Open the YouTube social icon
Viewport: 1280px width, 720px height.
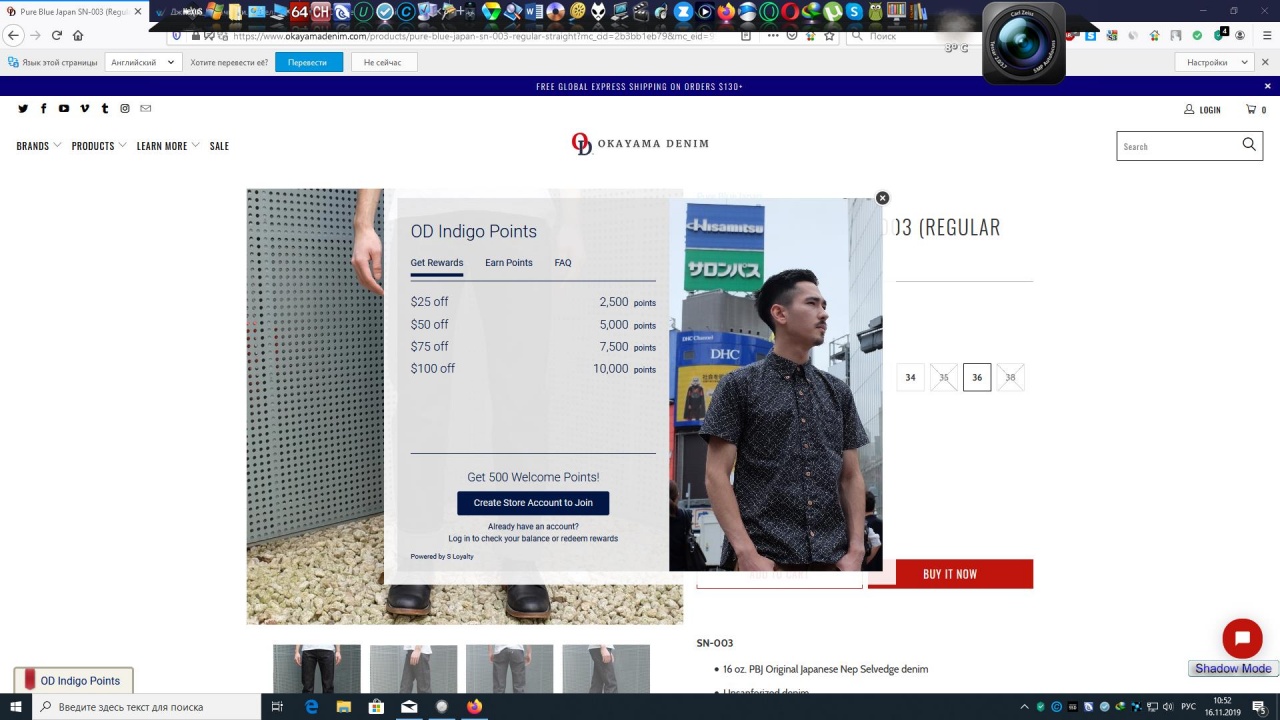(x=64, y=109)
